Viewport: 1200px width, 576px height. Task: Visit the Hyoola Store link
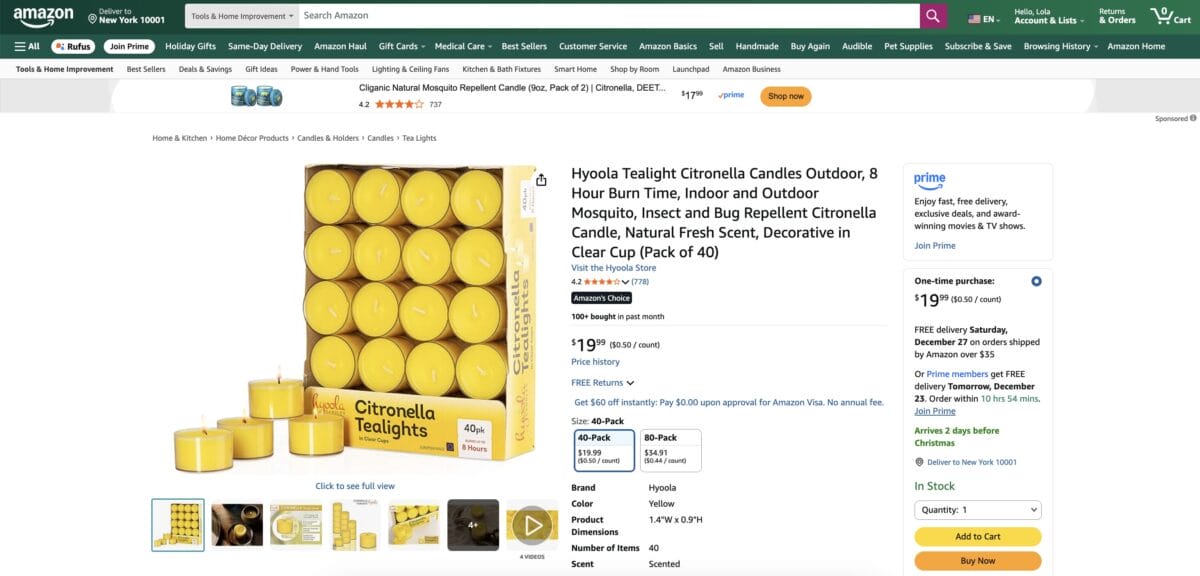(613, 267)
